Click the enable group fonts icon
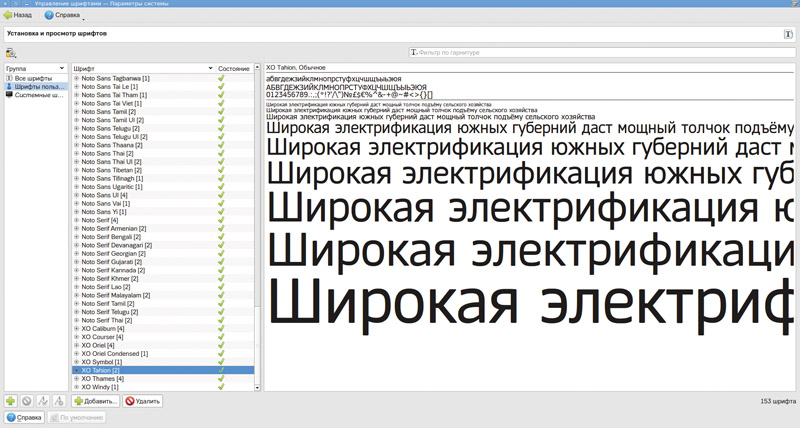The width and height of the screenshot is (800, 428). [43, 401]
